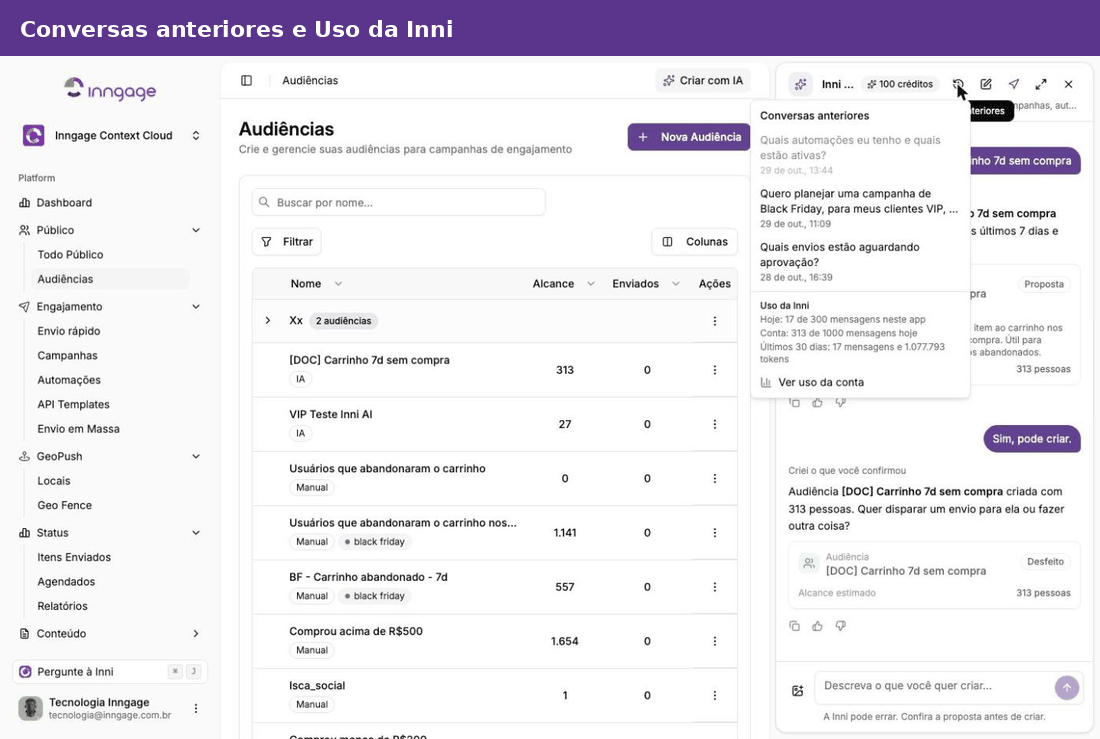Click Ver uso da conta link

click(812, 382)
